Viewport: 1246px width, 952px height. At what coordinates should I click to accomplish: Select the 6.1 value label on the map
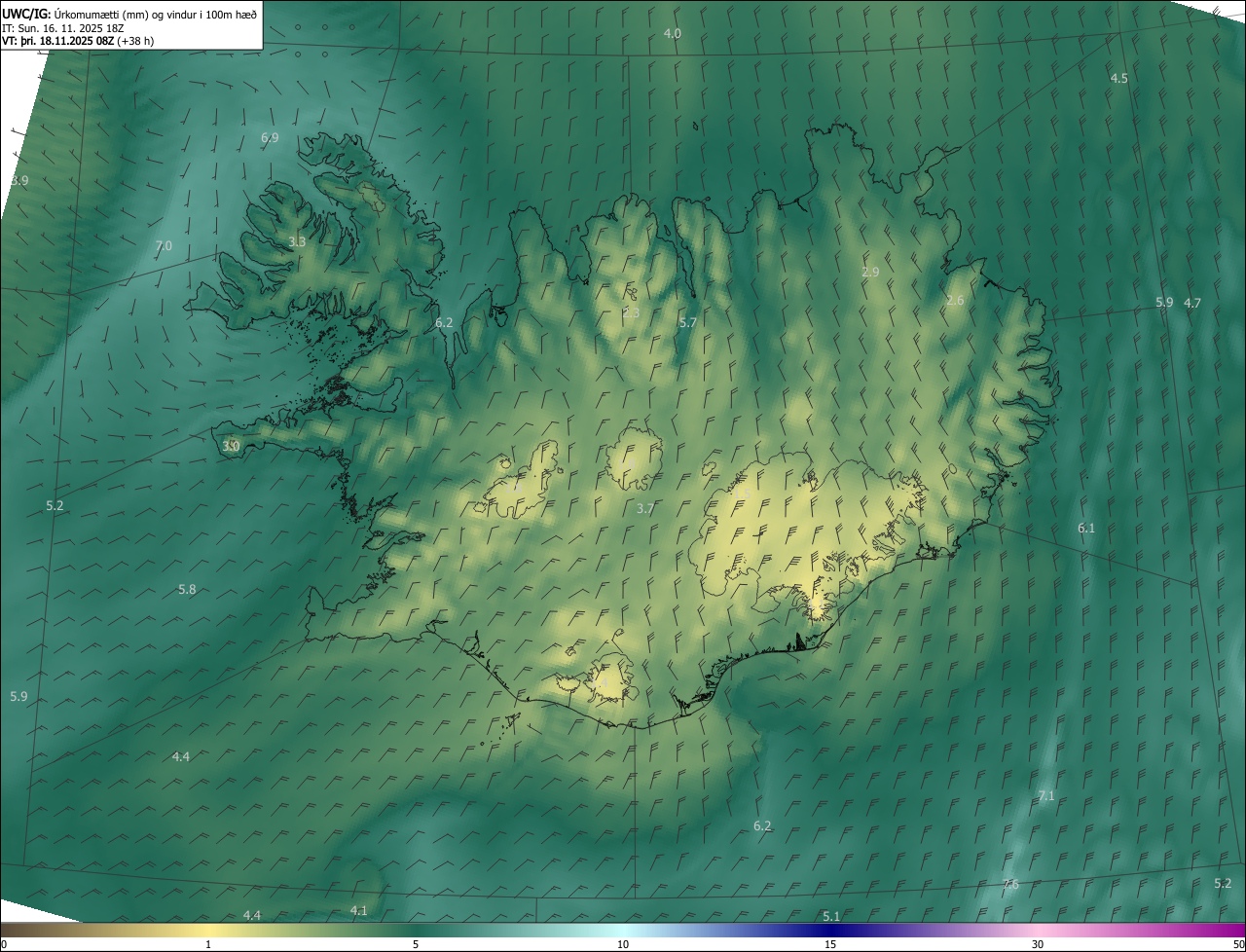point(1086,529)
